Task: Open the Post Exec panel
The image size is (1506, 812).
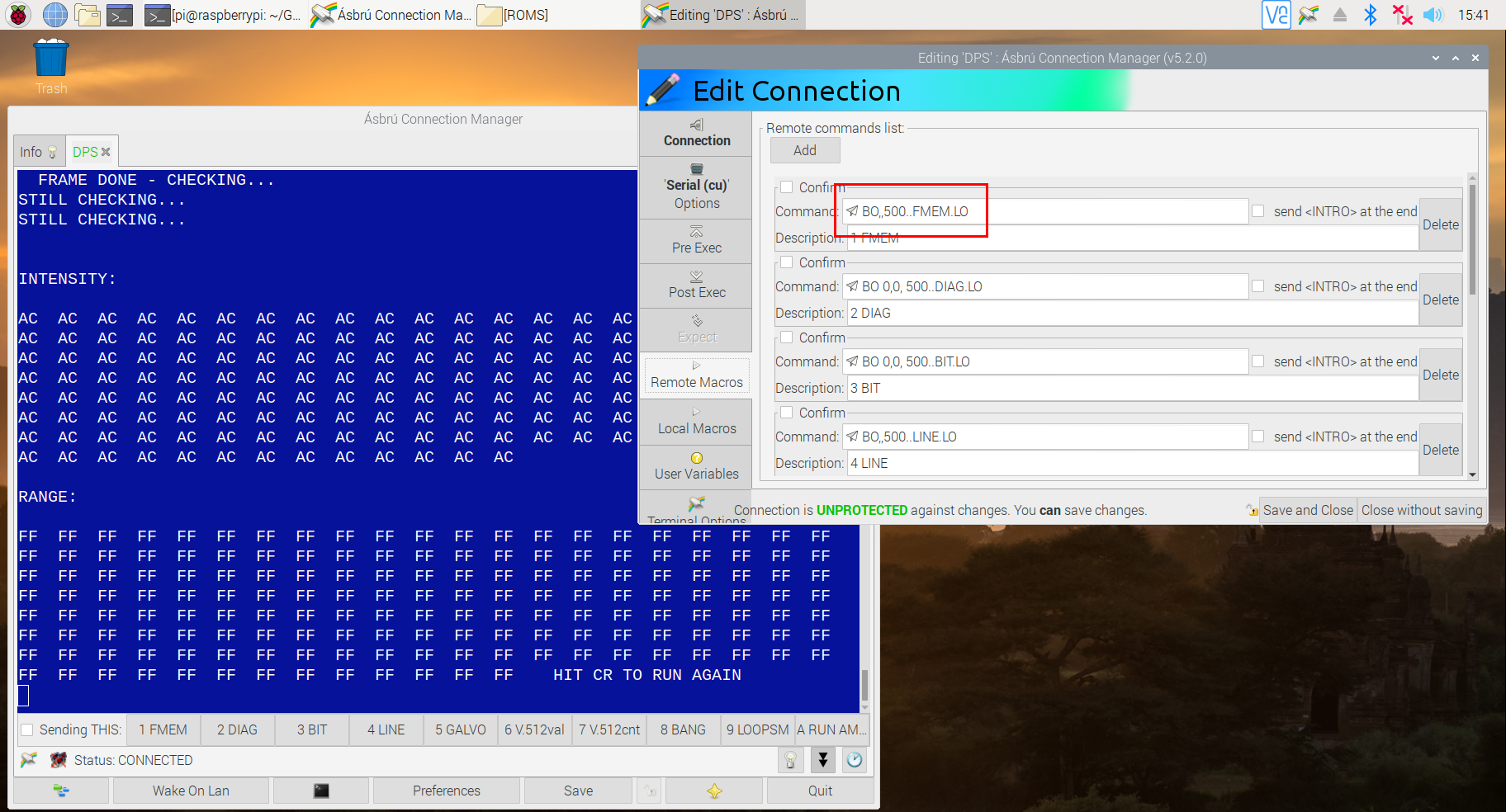Action: click(x=695, y=286)
